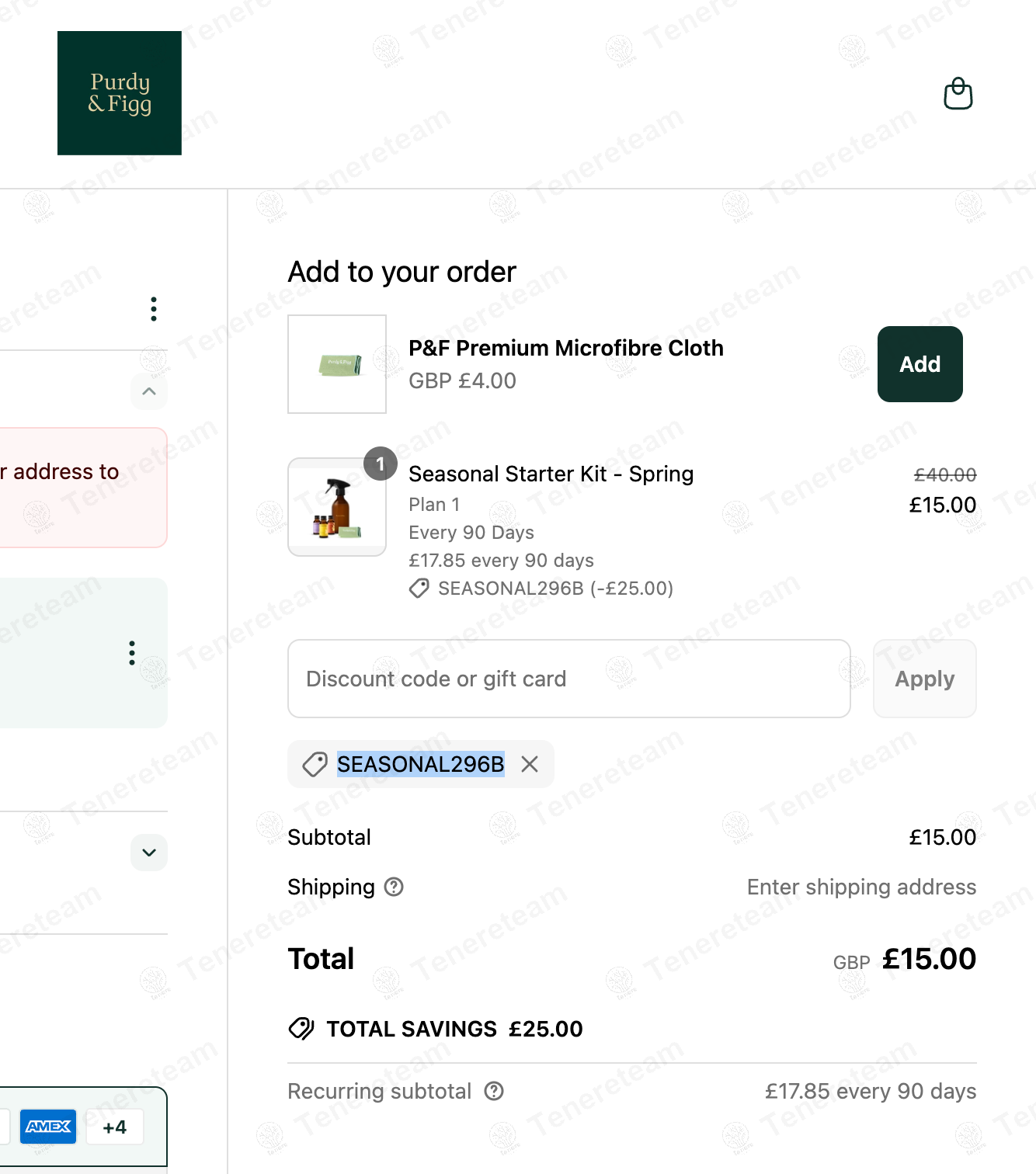Screen dimensions: 1036x1174
Task: Click the Seasonal Starter Kit - Spring title
Action: point(551,474)
